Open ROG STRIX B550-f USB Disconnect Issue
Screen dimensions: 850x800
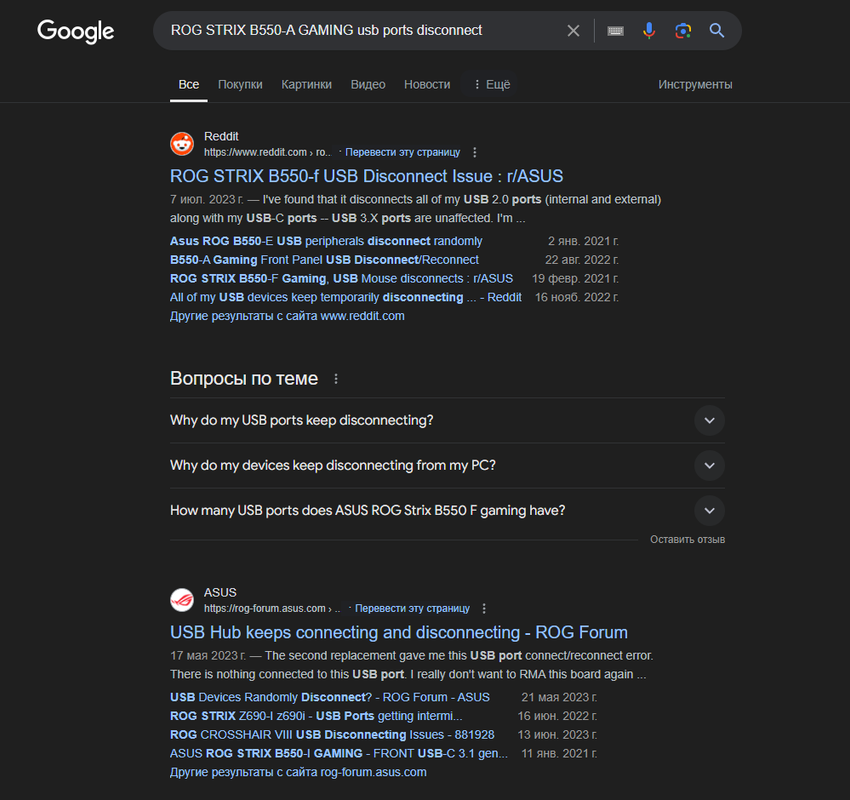click(x=366, y=176)
